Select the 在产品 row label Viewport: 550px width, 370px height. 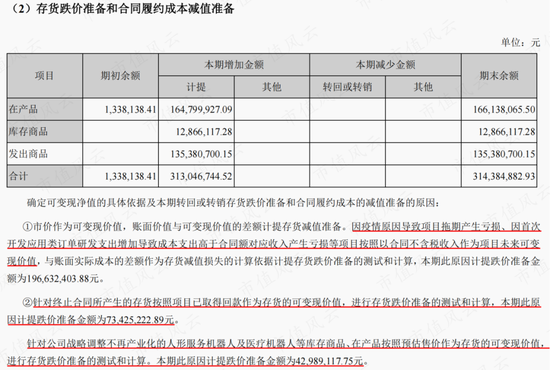coord(45,109)
